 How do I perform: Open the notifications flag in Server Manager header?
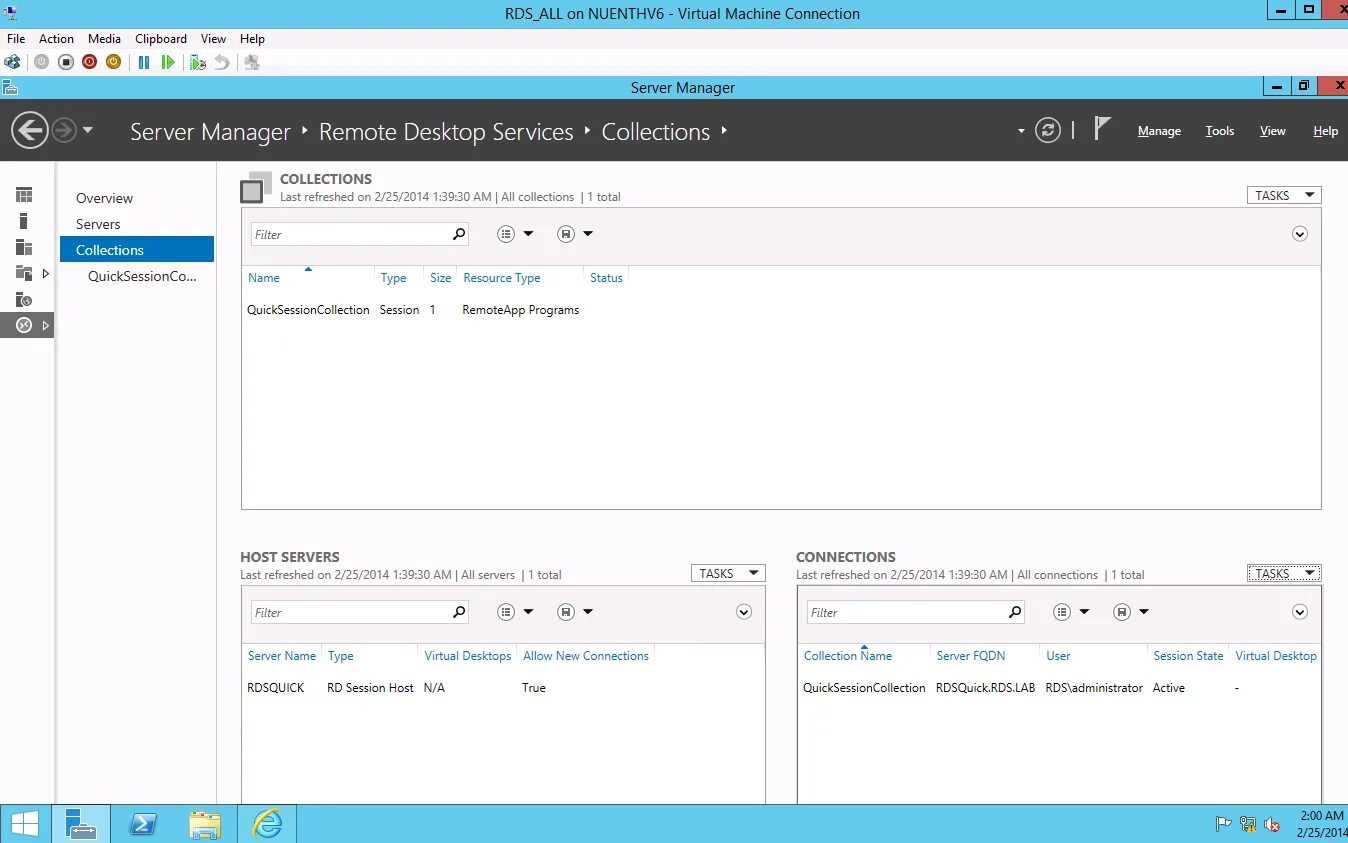1102,128
